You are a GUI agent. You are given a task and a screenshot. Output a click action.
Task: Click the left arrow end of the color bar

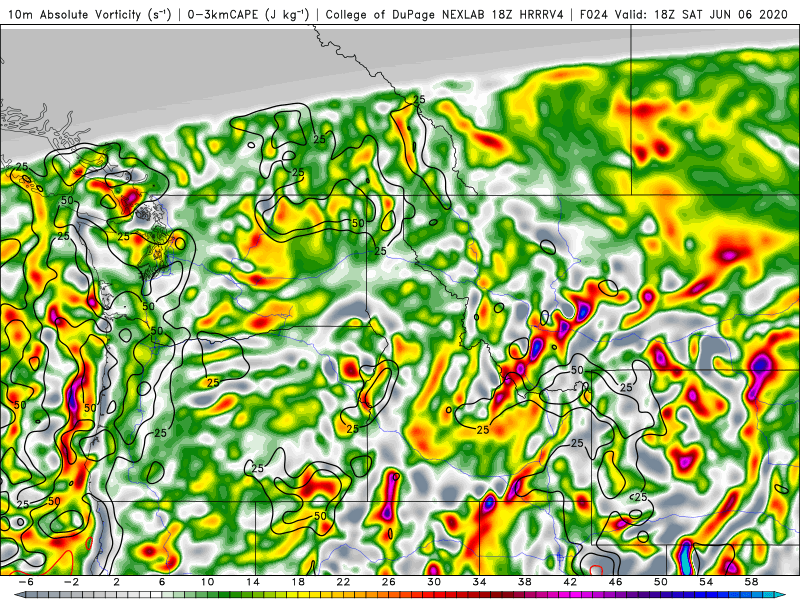[x=19, y=595]
